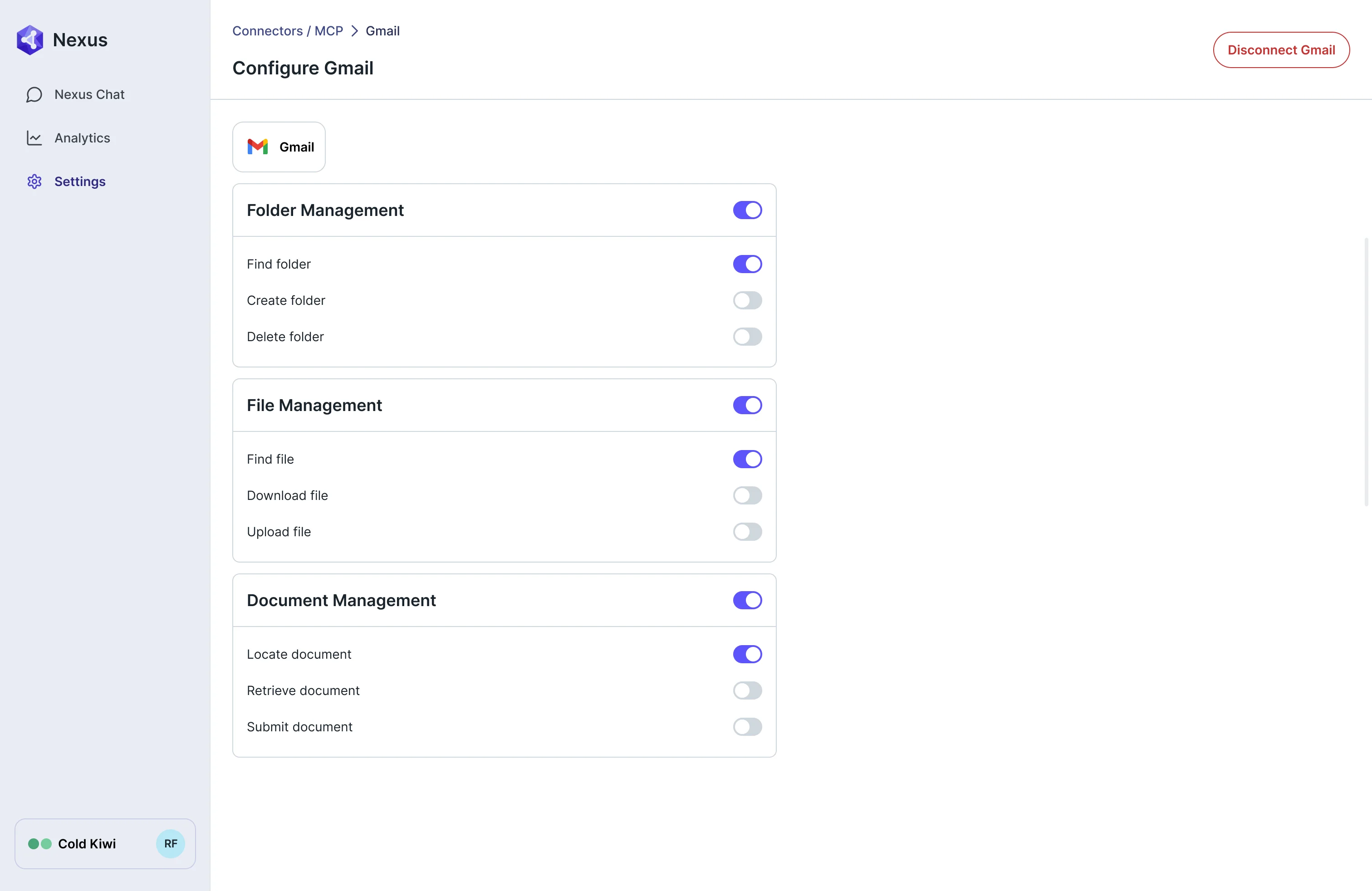Click the RF user avatar
The width and height of the screenshot is (1372, 891).
[171, 844]
